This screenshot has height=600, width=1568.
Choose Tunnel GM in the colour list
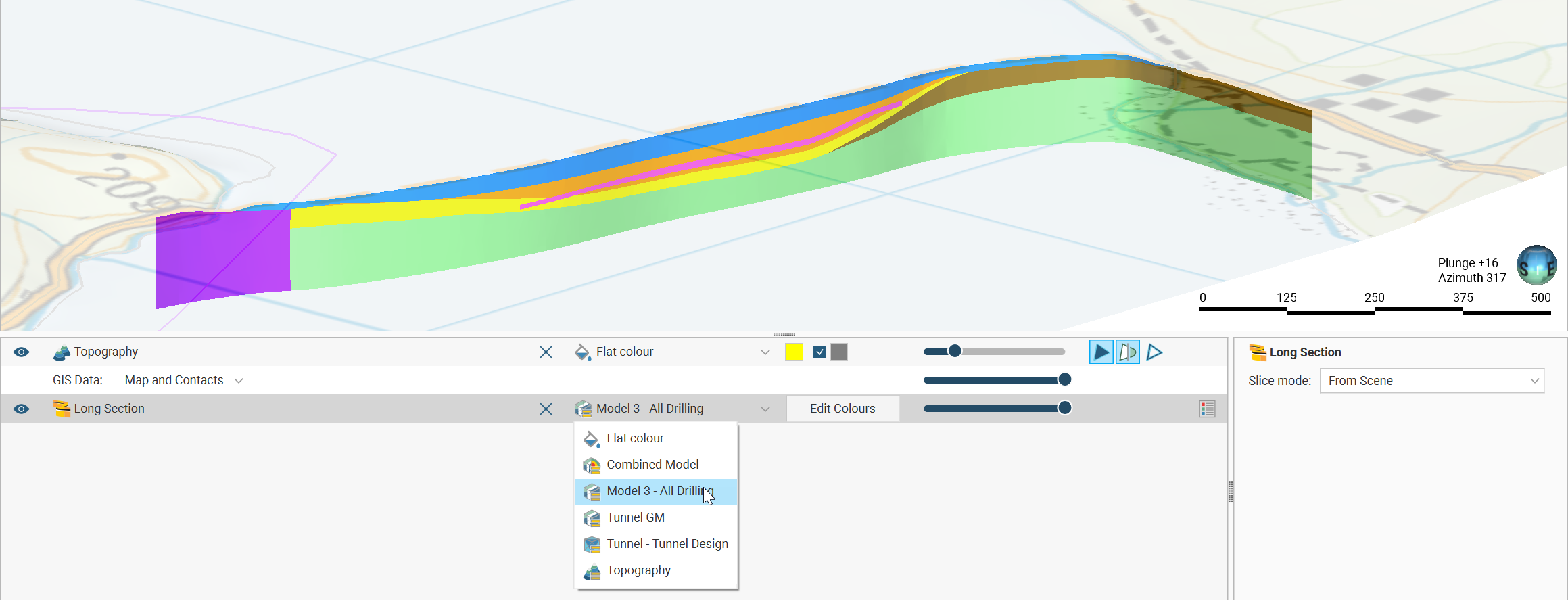click(636, 517)
